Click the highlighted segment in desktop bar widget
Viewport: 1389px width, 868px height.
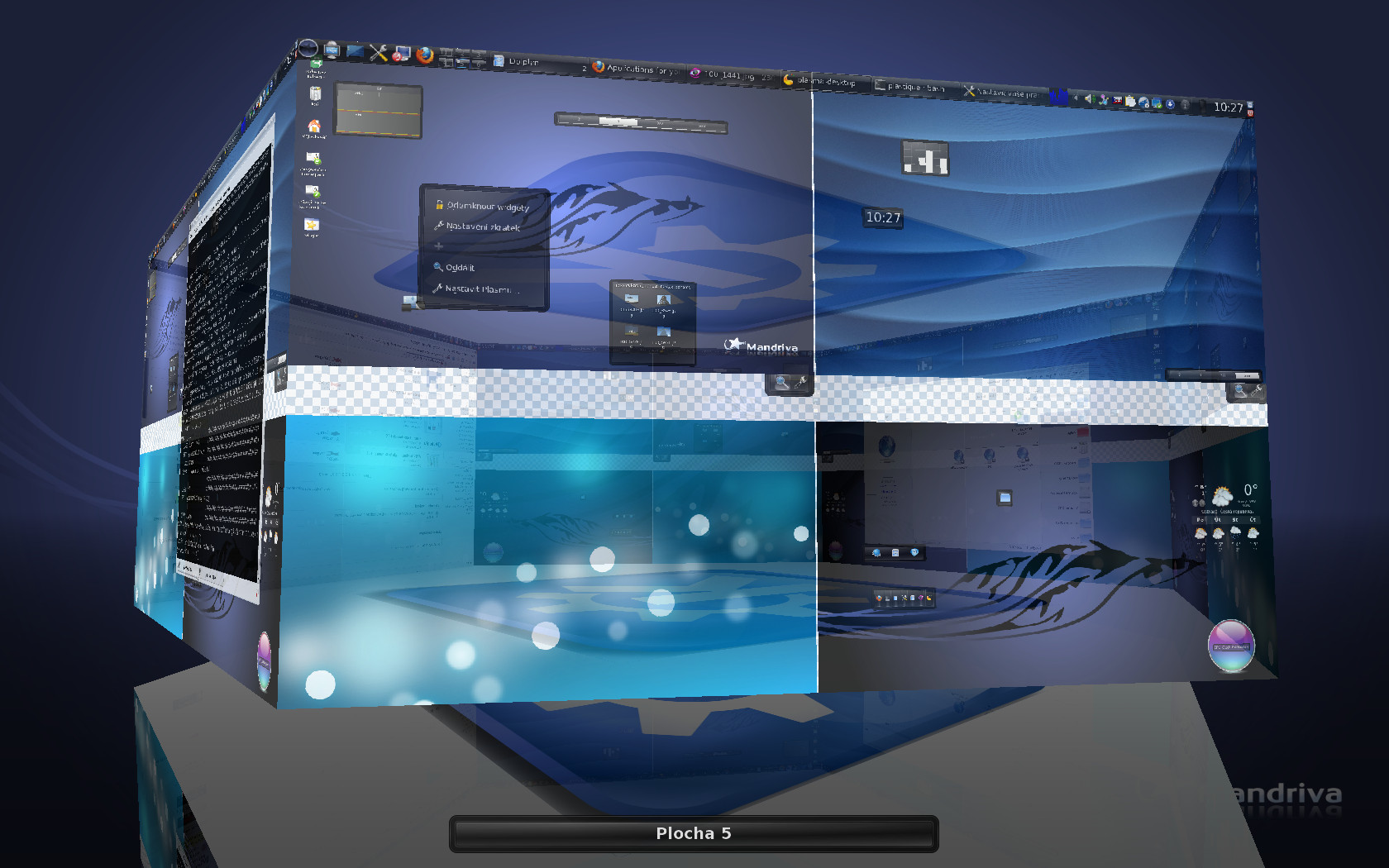pyautogui.click(x=618, y=122)
